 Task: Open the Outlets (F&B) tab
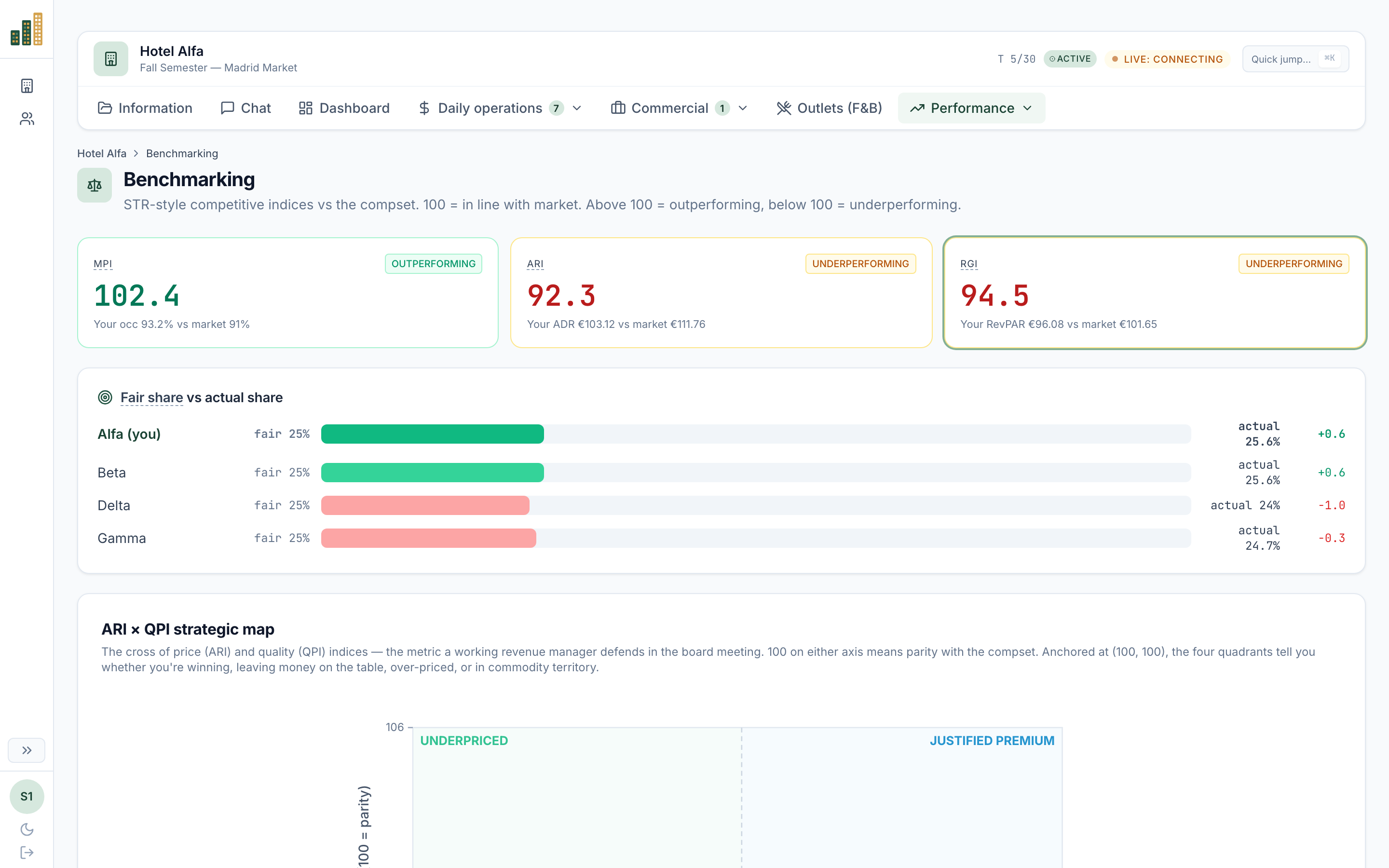(829, 108)
